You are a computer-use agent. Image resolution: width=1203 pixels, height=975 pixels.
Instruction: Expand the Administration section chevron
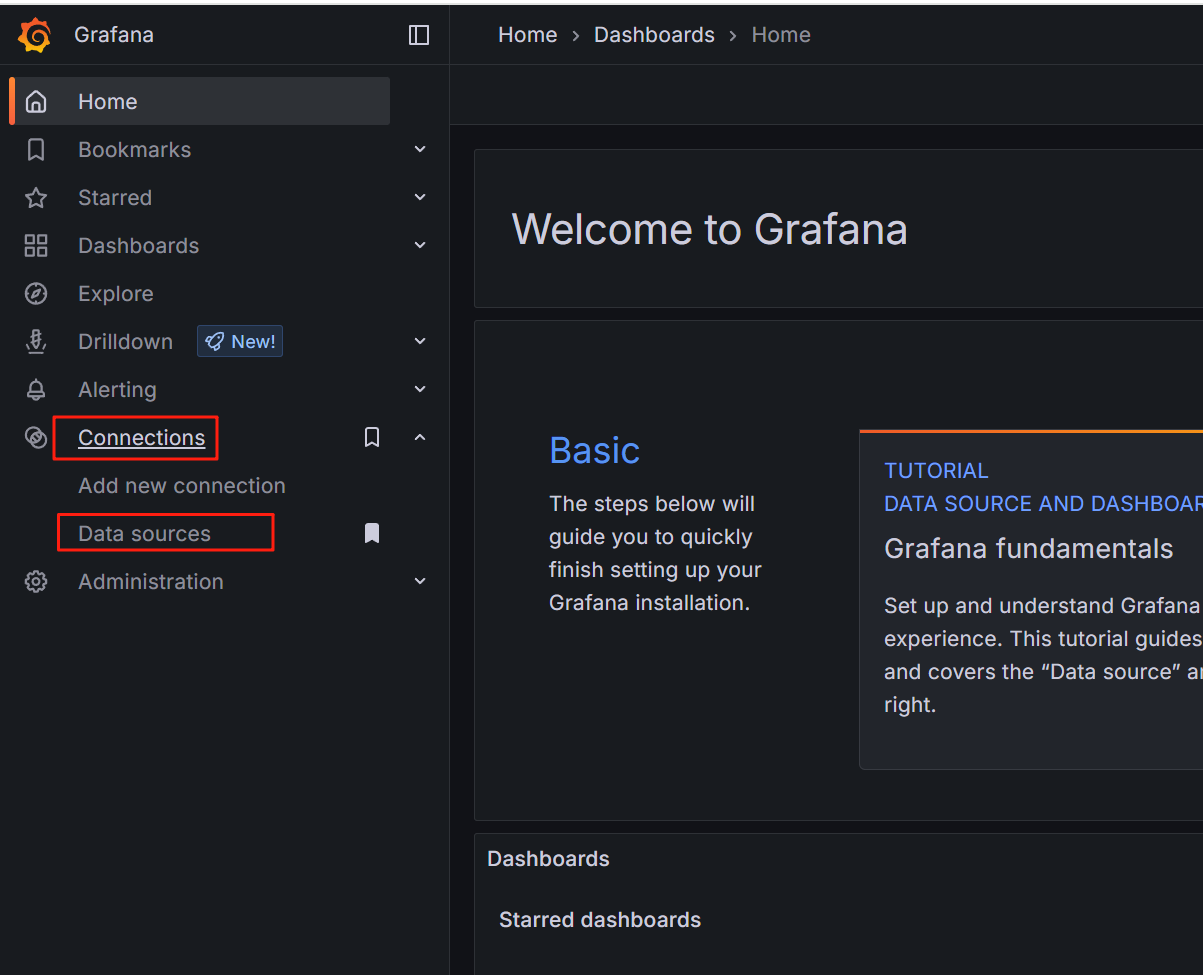[x=420, y=582]
